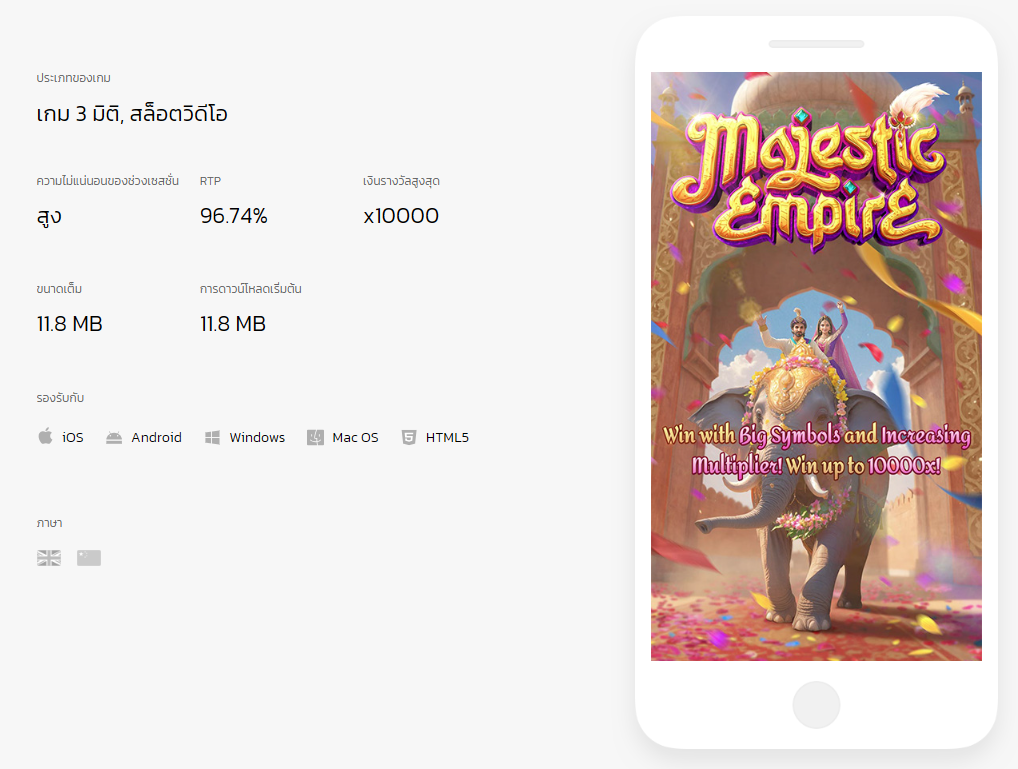Click the Windows logo icon
This screenshot has width=1018, height=769.
(212, 438)
